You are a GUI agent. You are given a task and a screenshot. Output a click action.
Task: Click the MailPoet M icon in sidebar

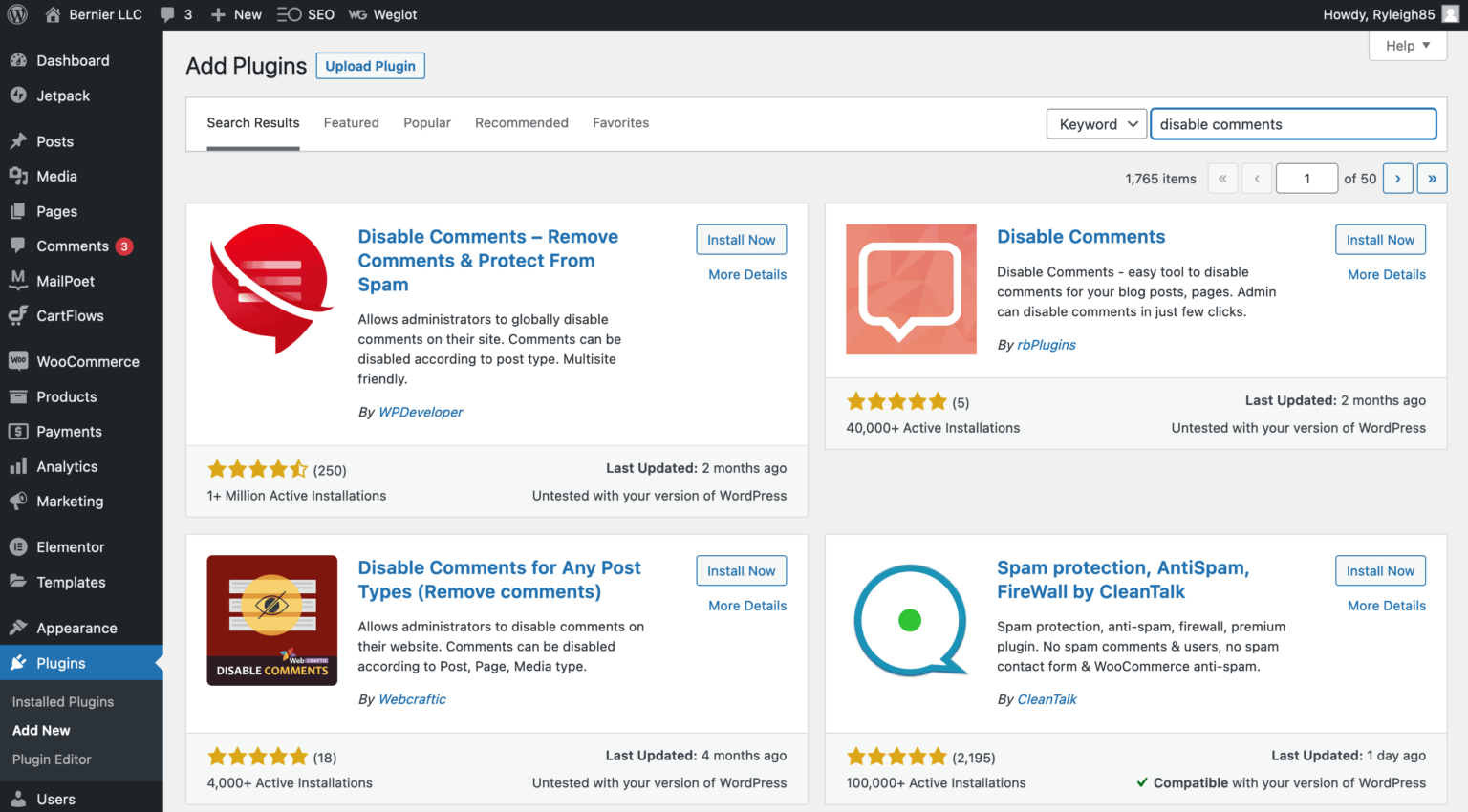(18, 280)
